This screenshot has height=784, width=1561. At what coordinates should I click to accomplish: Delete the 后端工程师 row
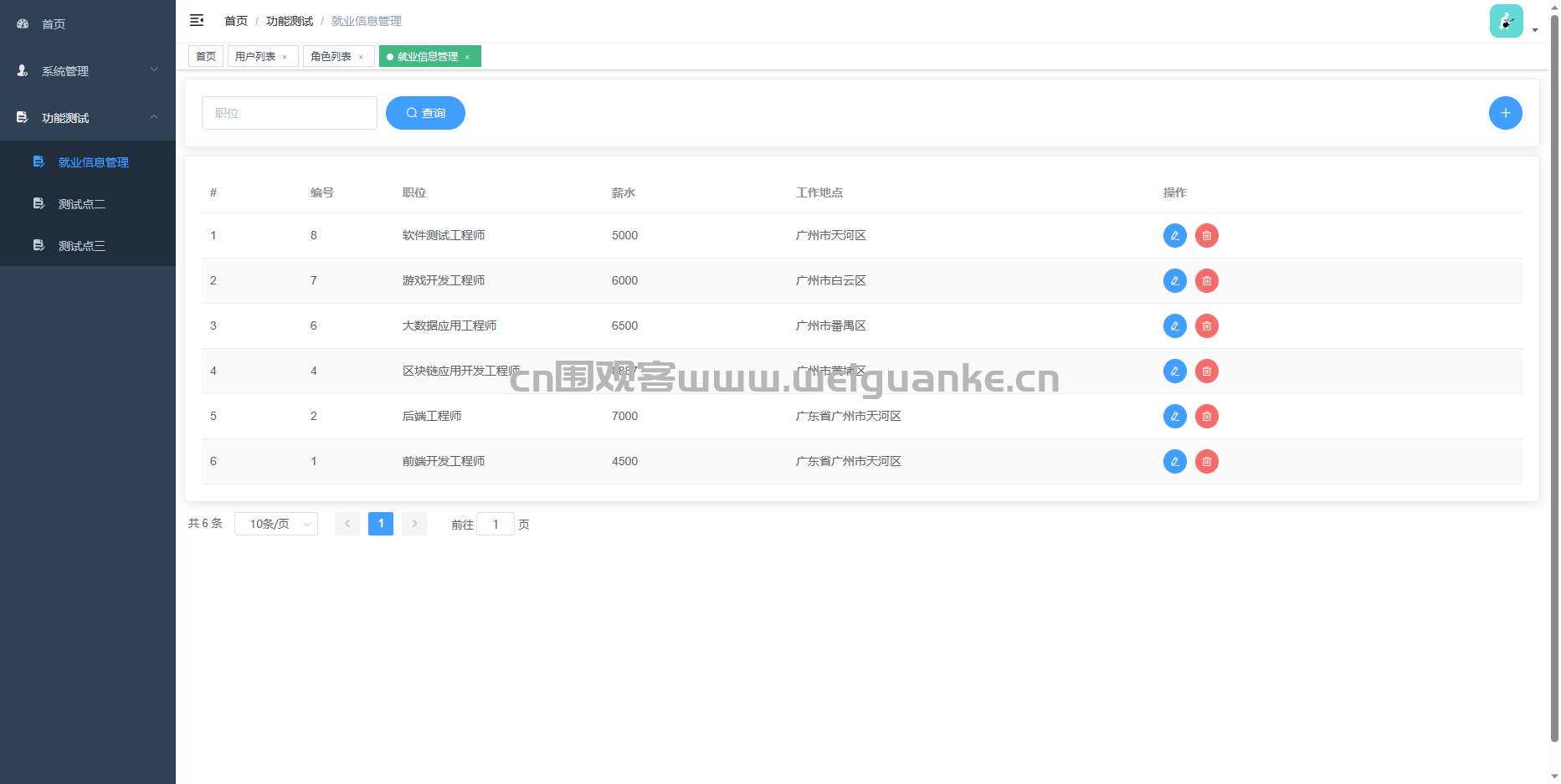pos(1206,417)
